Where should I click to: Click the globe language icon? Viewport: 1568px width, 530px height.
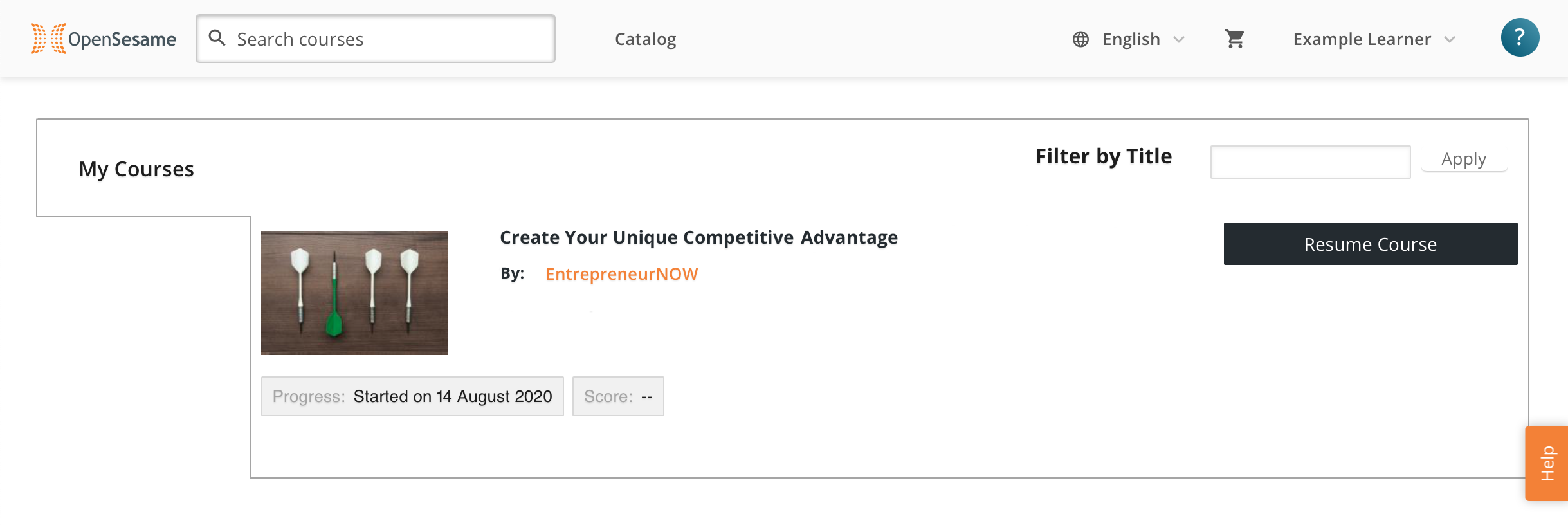tap(1080, 39)
